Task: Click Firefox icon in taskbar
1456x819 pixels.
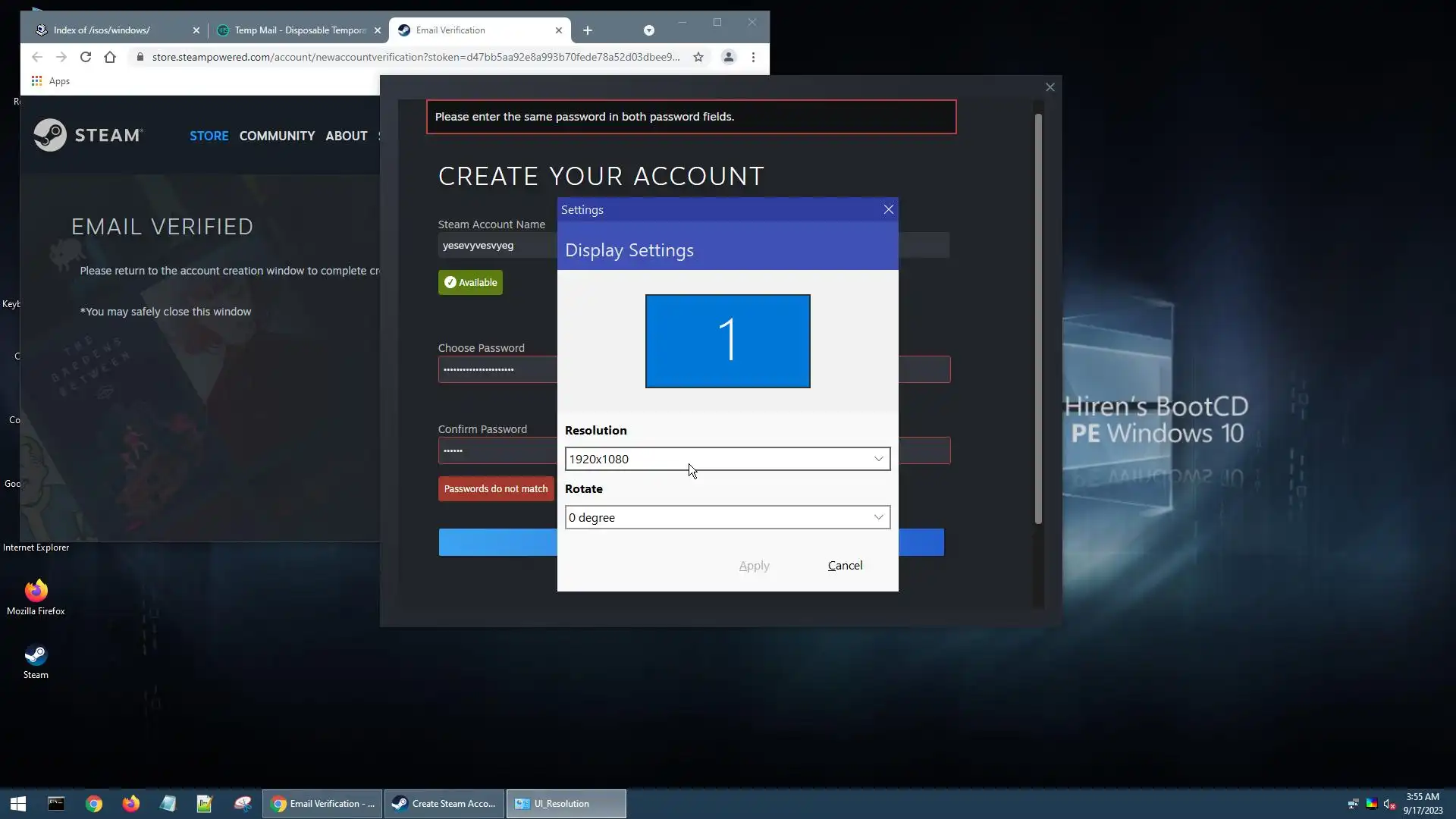Action: pyautogui.click(x=131, y=804)
